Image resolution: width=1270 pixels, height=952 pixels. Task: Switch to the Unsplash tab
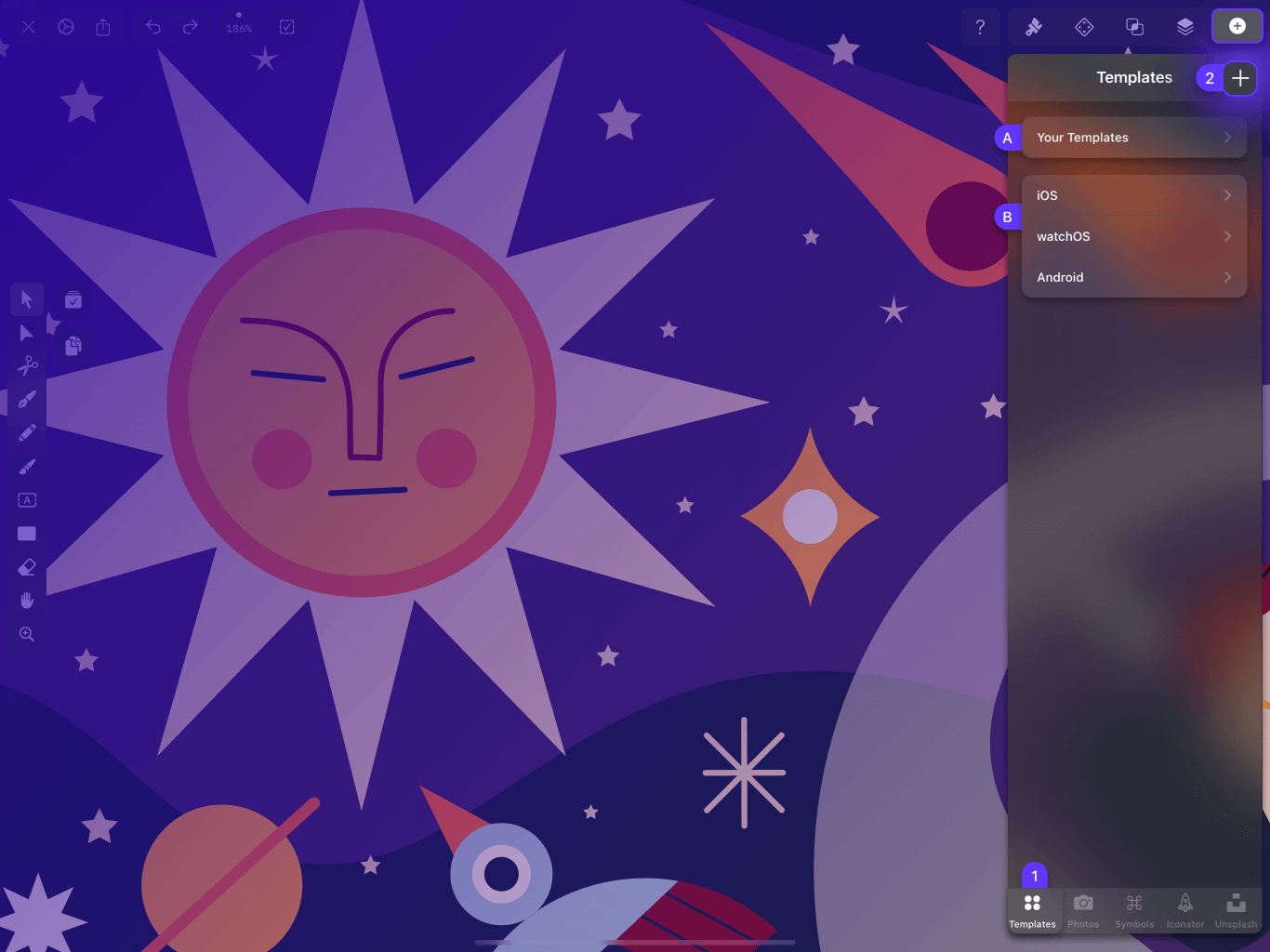[1236, 911]
